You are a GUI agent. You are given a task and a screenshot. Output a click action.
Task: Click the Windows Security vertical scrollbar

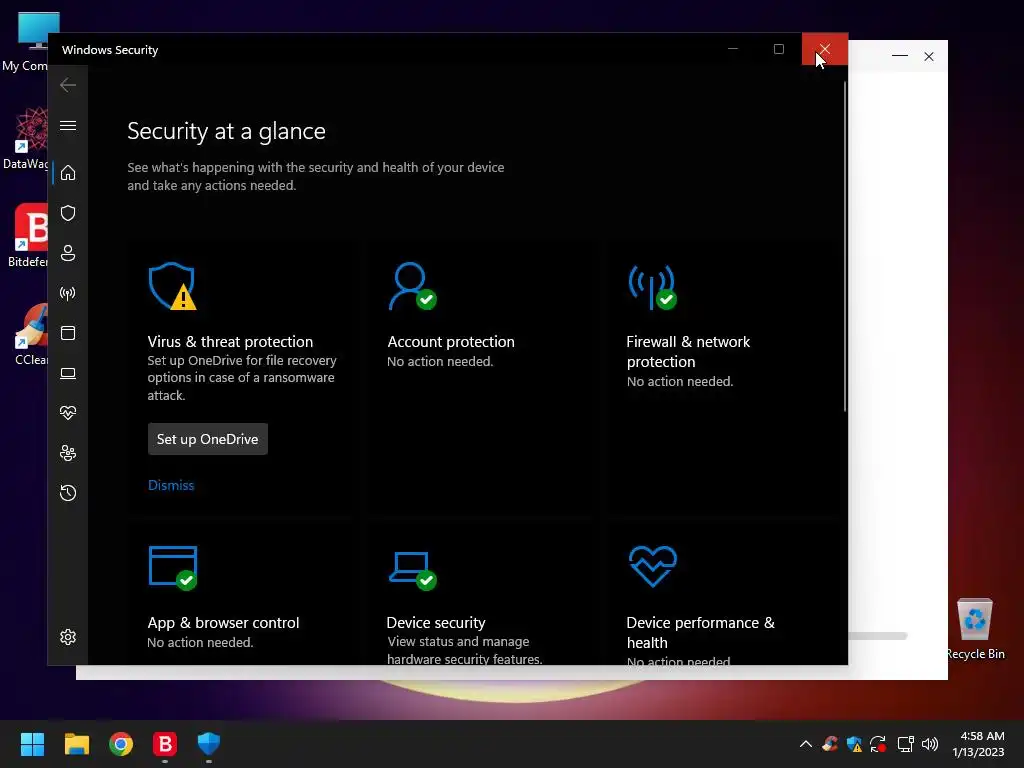click(x=844, y=246)
